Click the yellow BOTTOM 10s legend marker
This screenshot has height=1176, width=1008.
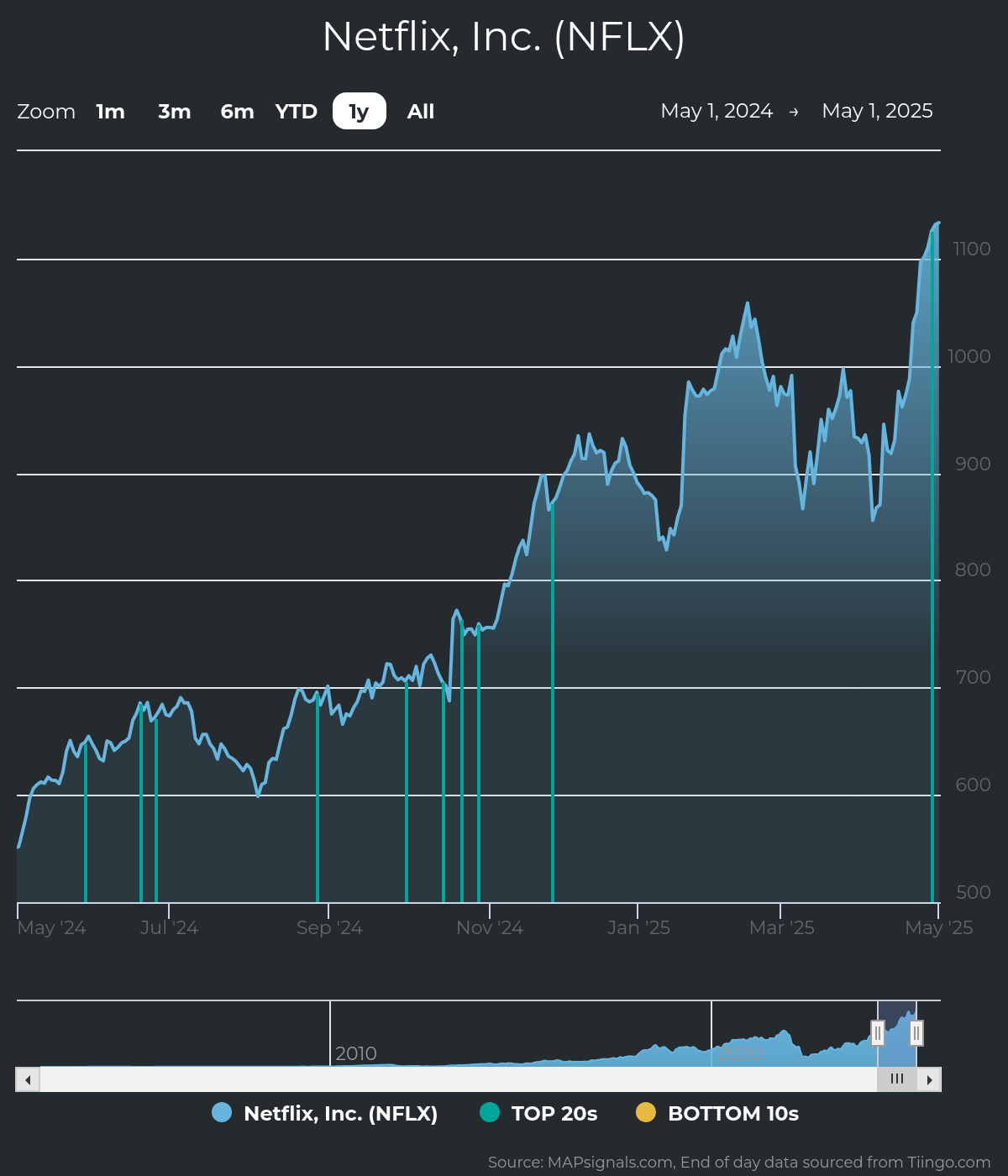[x=645, y=1112]
